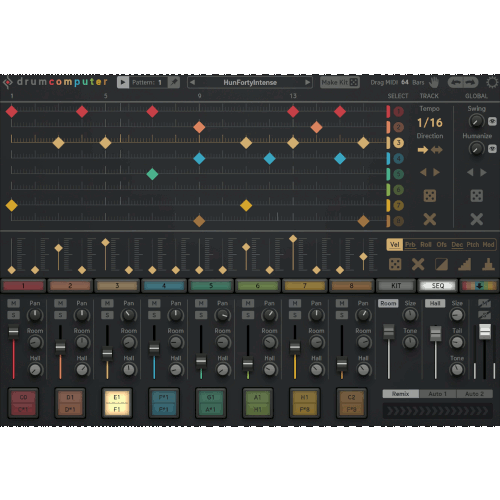500x500 pixels.
Task: Toggle the pin icon next to Pattern 1
Action: click(174, 82)
